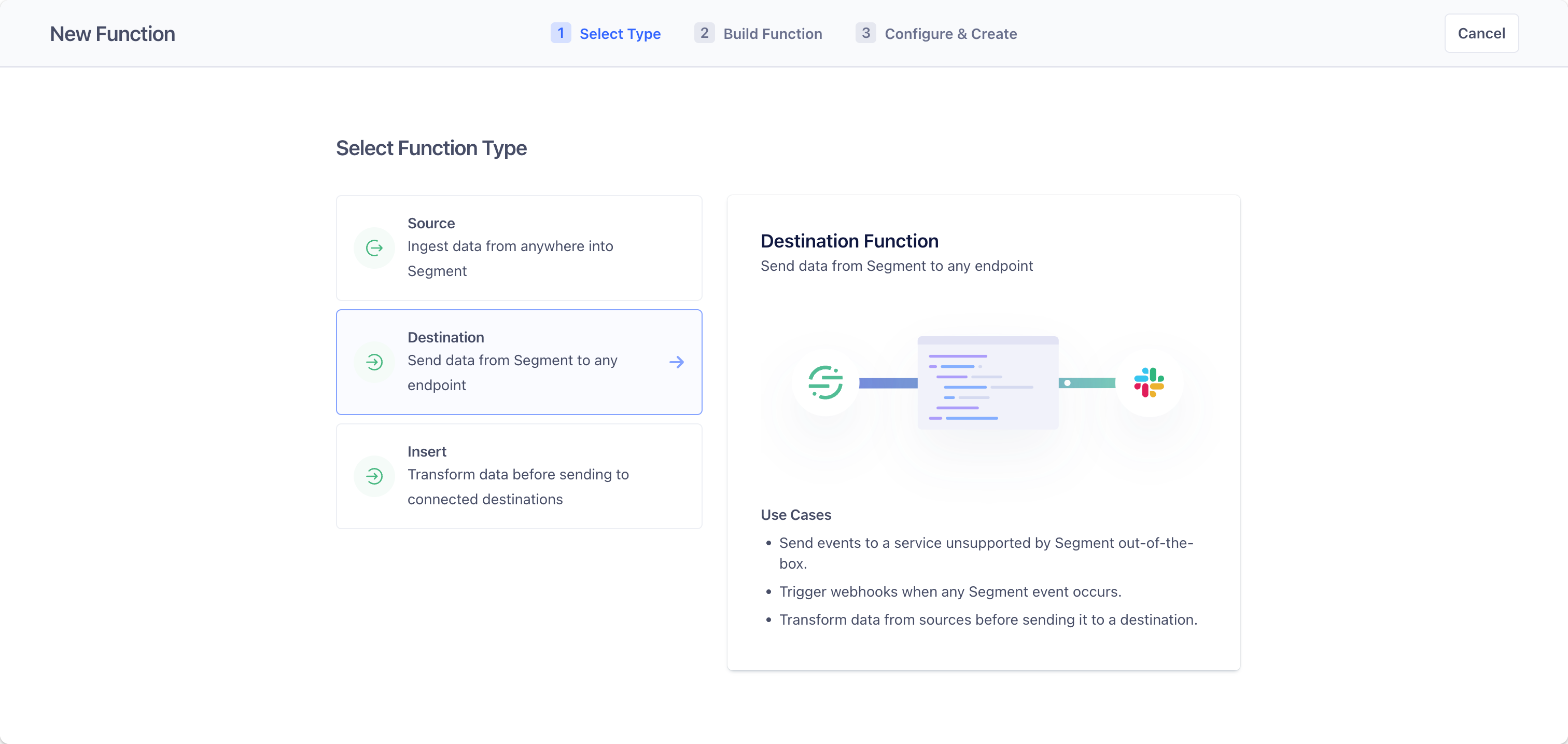Choose the Destination title on the Destination card
The height and width of the screenshot is (744, 1568).
445,337
